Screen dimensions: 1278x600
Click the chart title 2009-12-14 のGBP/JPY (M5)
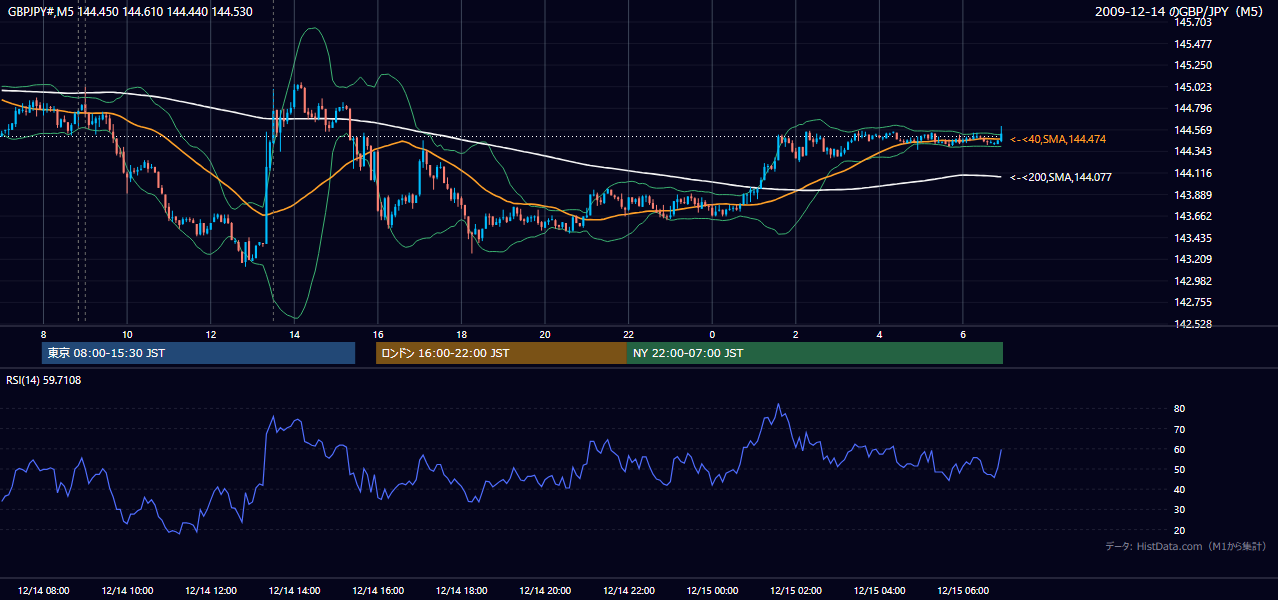1181,12
